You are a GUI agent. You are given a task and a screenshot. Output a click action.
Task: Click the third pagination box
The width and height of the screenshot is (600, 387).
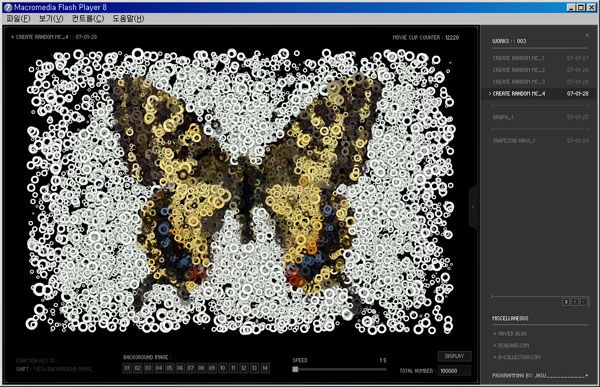pyautogui.click(x=584, y=302)
